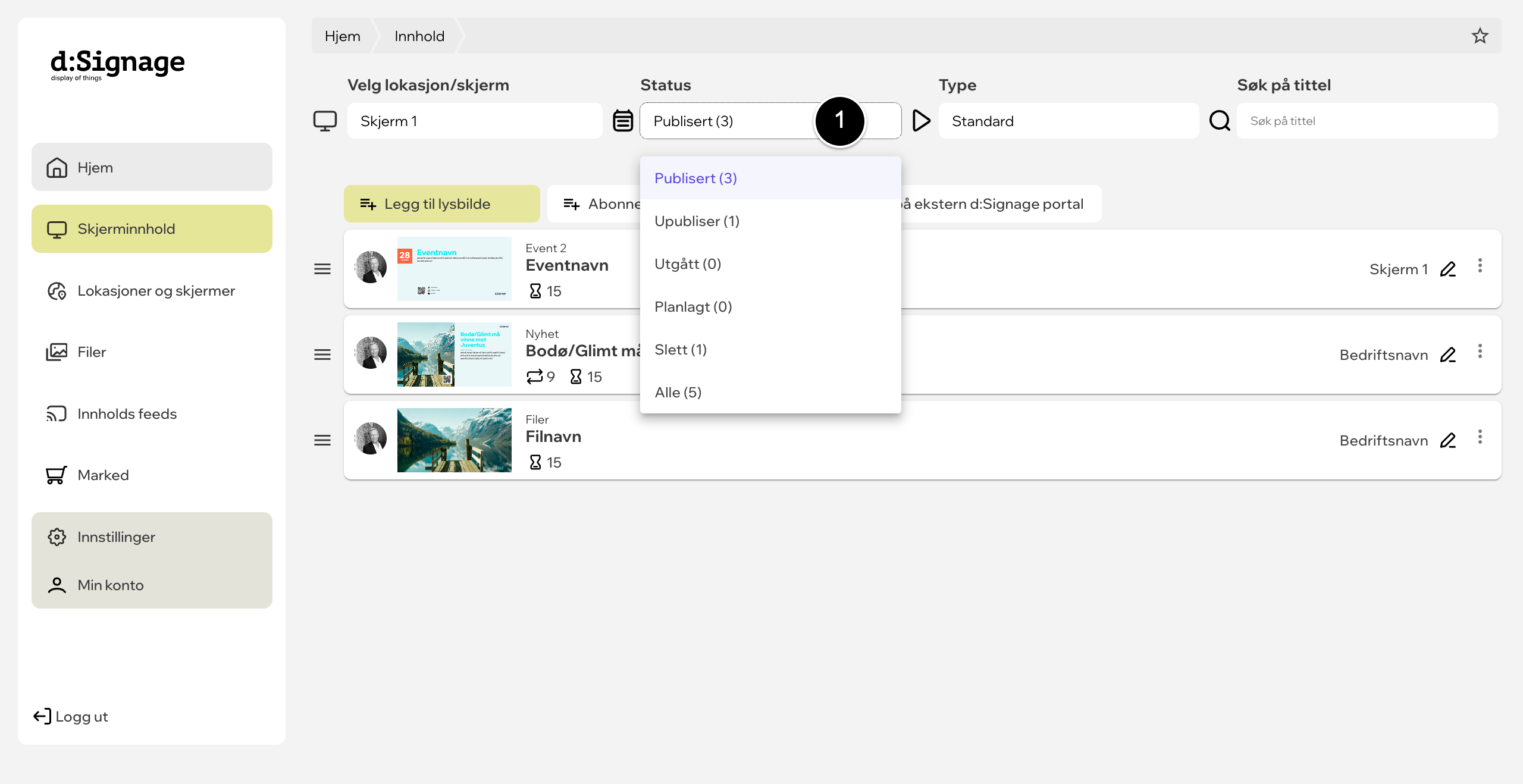Click Legg til lysbilde button
The height and width of the screenshot is (784, 1523).
[442, 204]
